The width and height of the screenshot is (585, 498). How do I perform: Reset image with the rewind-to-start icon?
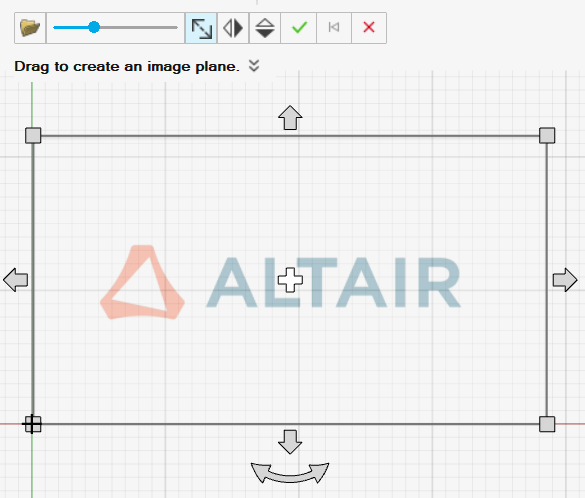[x=334, y=28]
